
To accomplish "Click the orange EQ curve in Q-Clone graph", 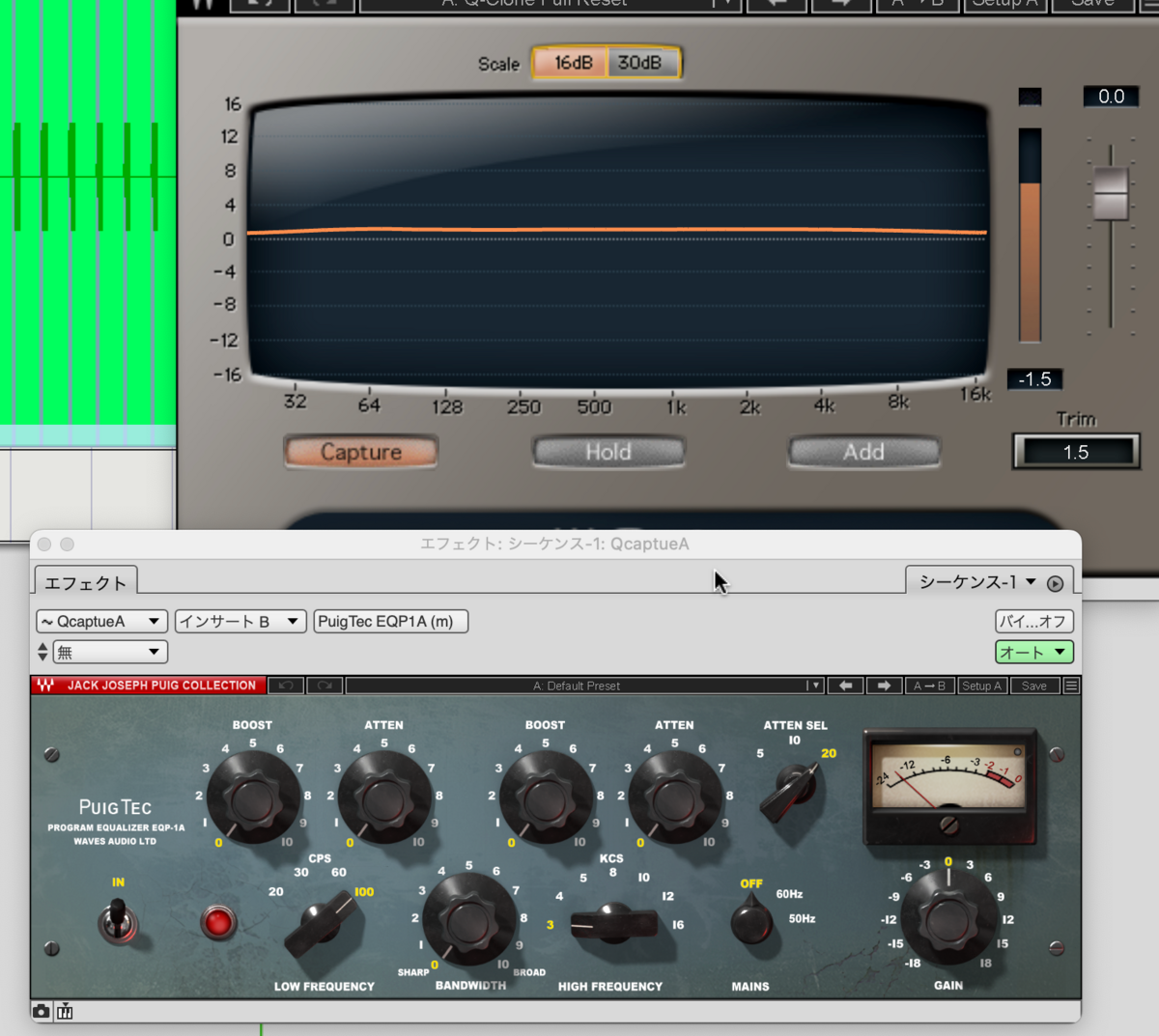I will point(618,231).
